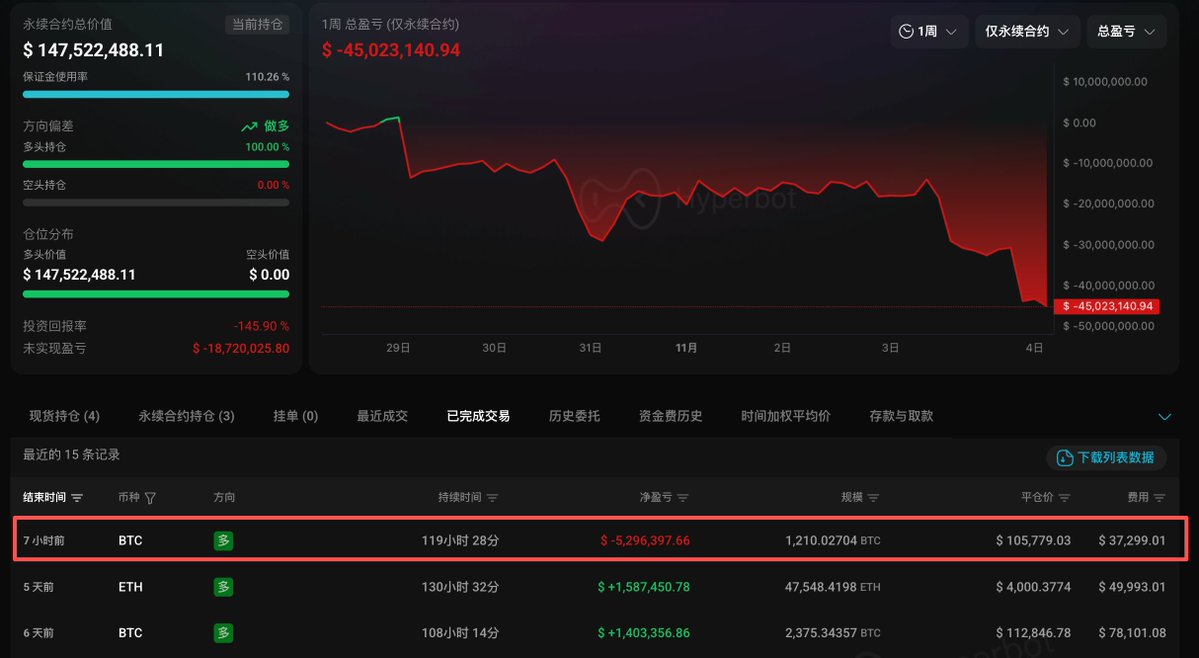Click the 1,210.02704 BTC size cell
The image size is (1199, 658).
point(833,540)
